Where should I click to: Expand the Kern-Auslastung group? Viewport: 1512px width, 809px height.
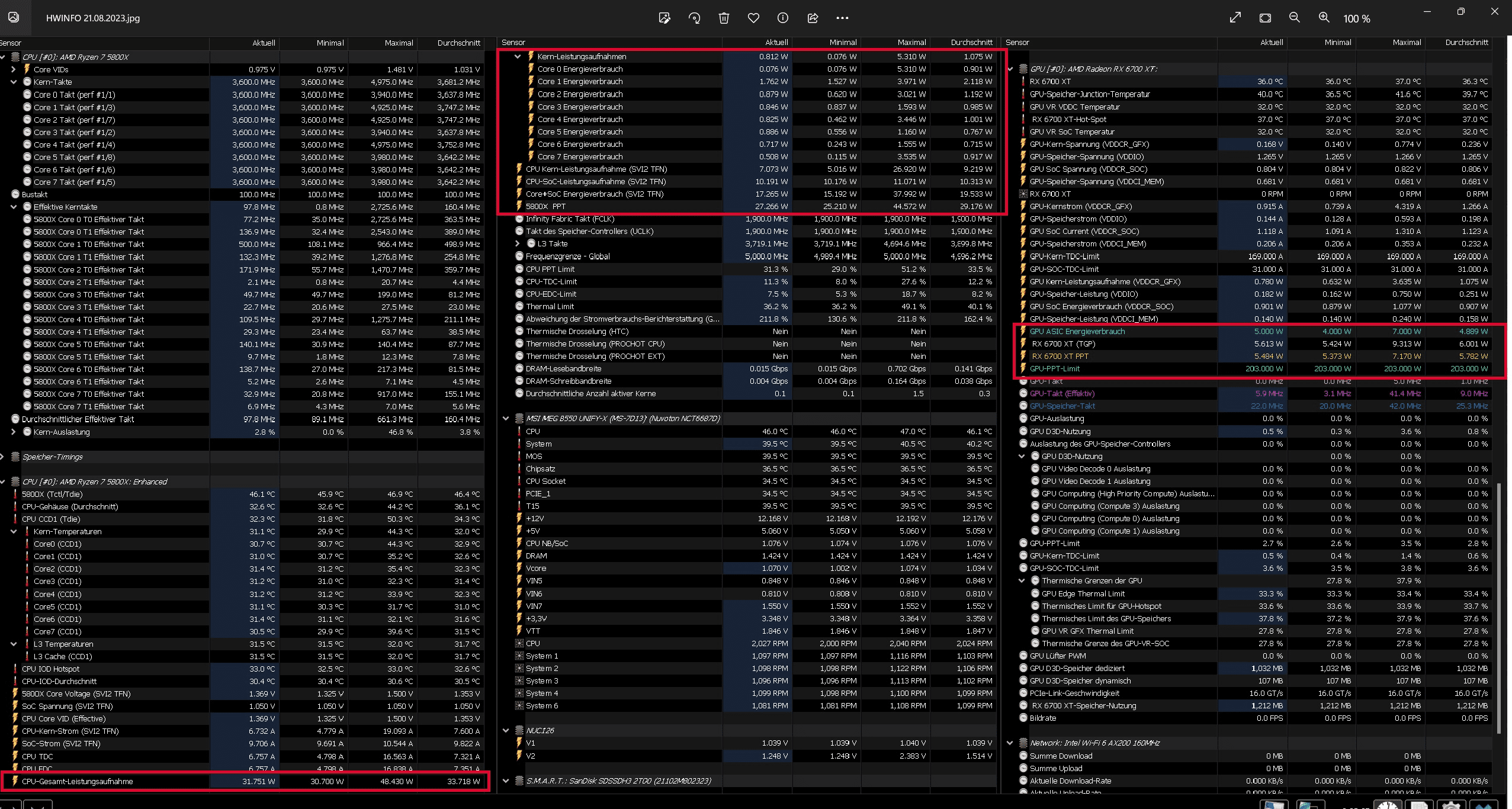coord(14,432)
